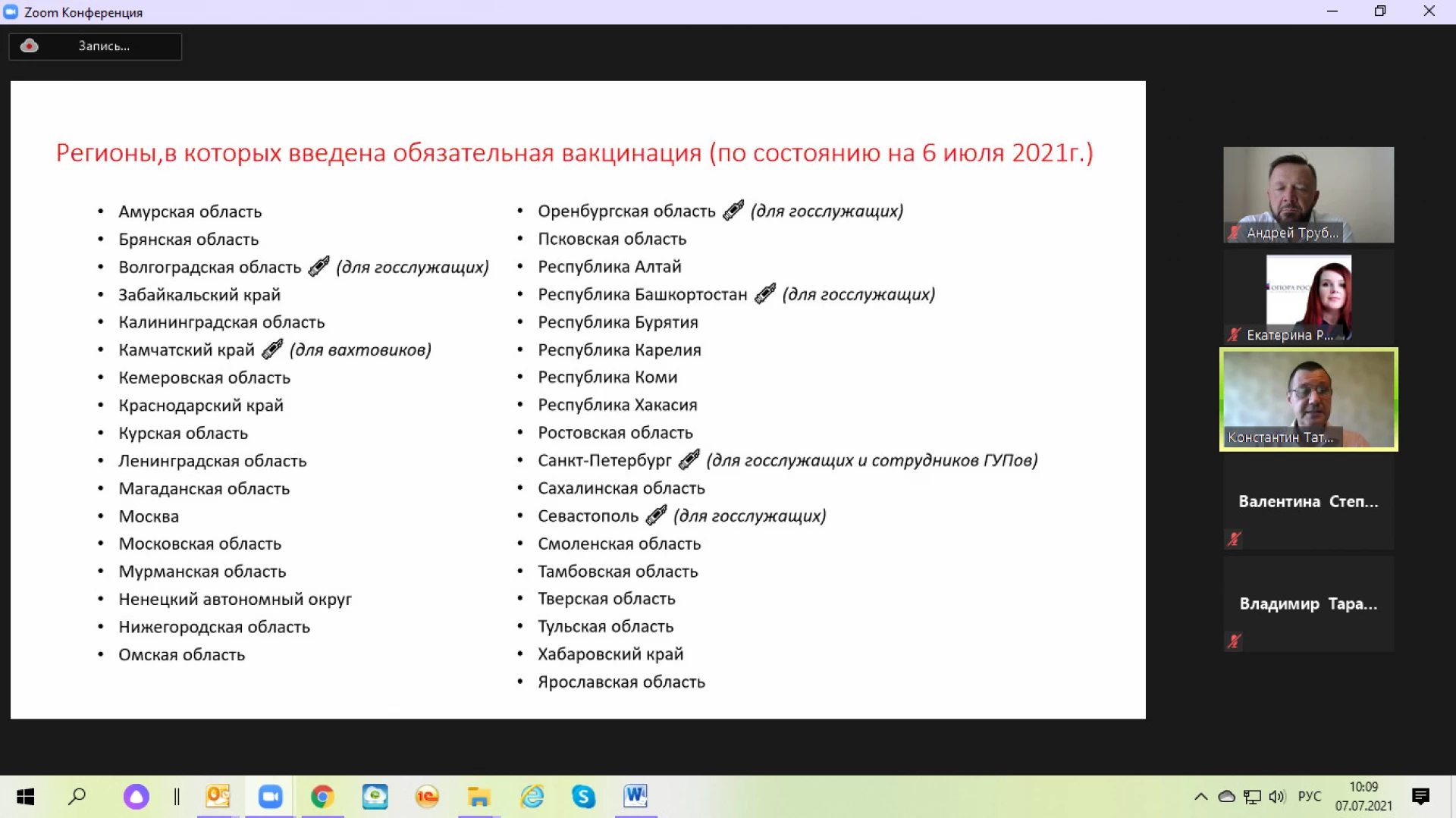Viewport: 1456px width, 818px height.
Task: Click 'Санкт-Петербург' list item
Action: coord(604,460)
